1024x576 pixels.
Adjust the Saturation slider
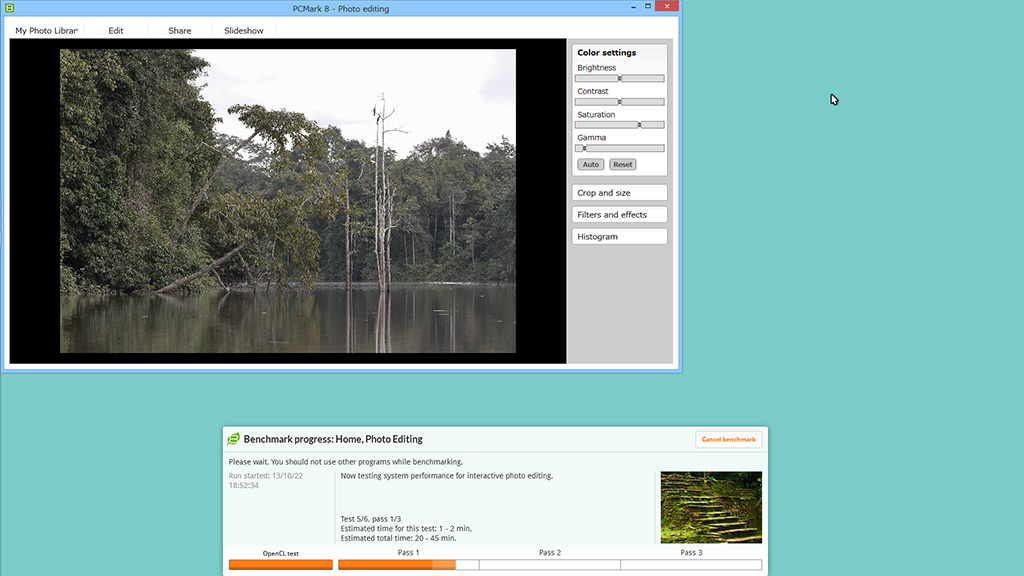[x=620, y=125]
